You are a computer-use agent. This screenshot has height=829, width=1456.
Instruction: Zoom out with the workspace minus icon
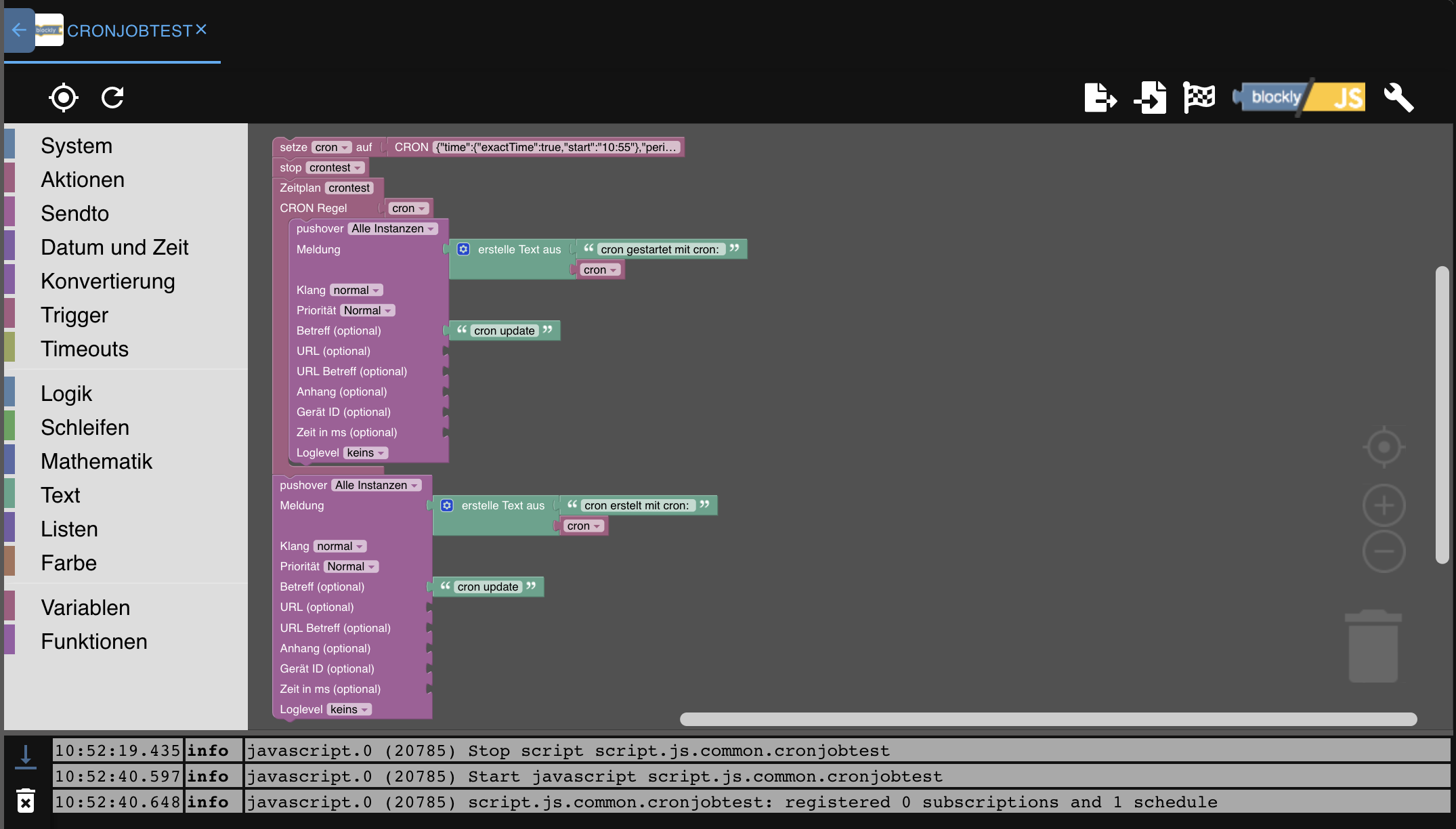pos(1384,551)
